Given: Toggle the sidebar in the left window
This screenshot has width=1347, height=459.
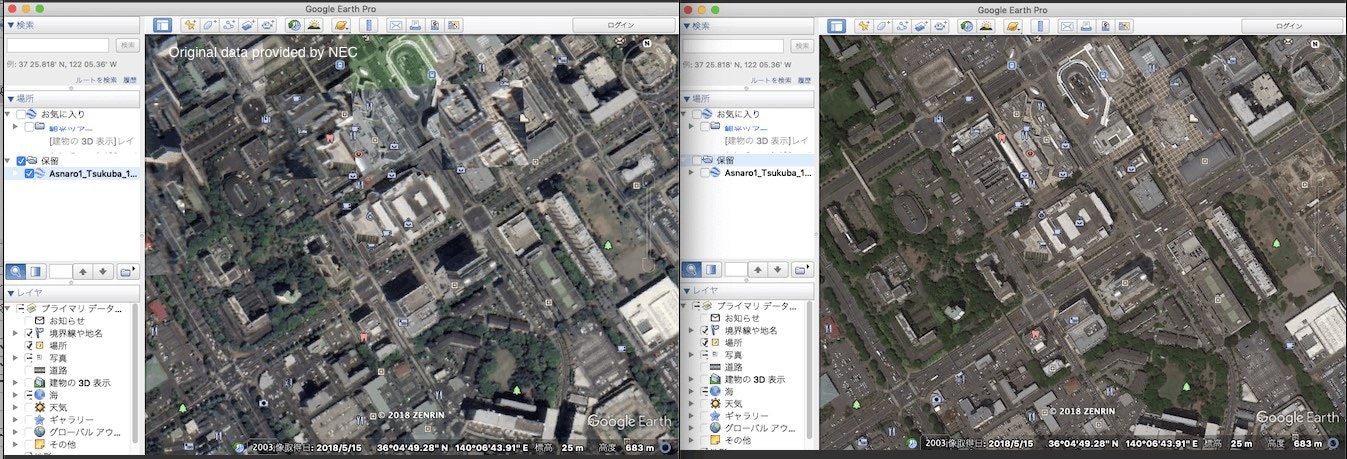Looking at the screenshot, I should pos(161,25).
